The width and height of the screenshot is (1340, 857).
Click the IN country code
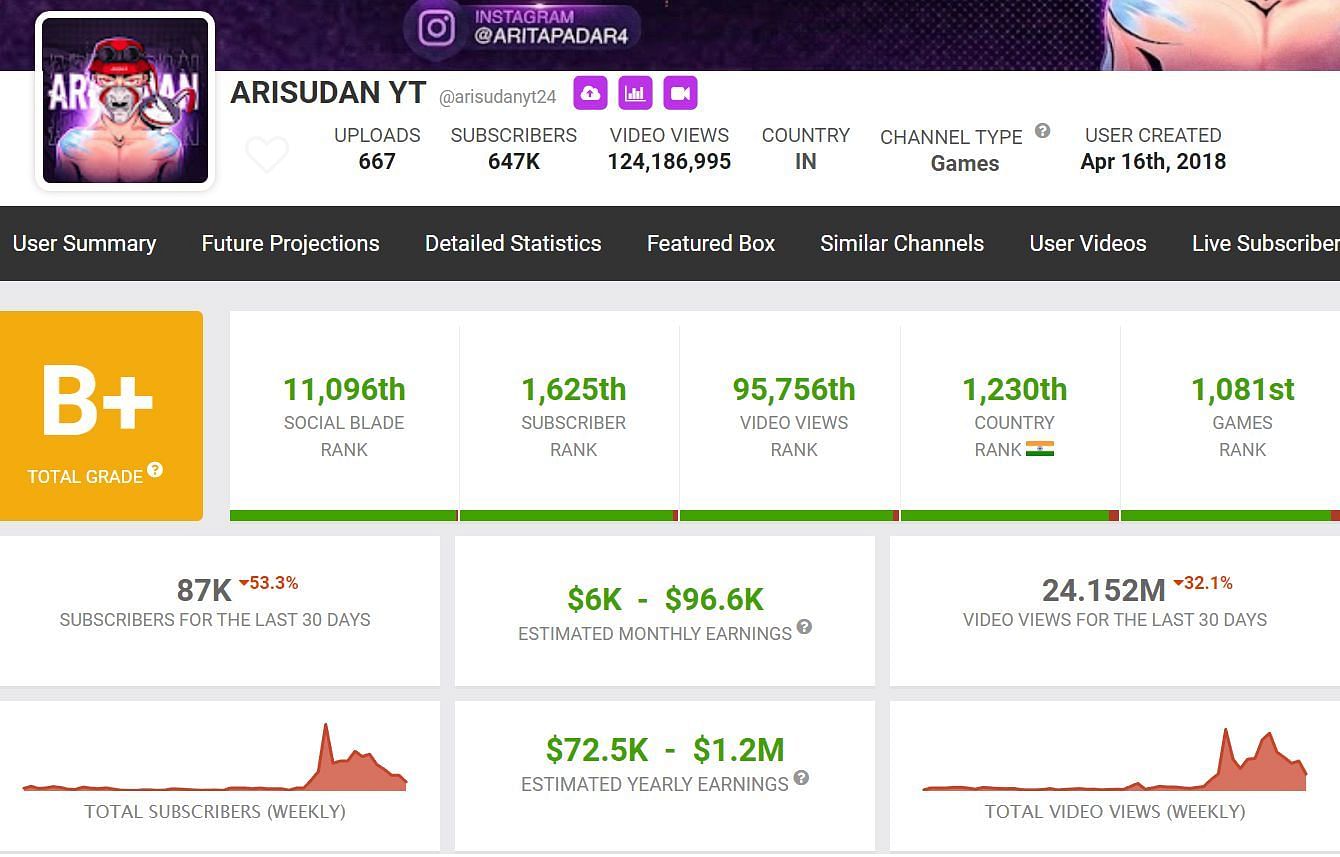pos(806,161)
